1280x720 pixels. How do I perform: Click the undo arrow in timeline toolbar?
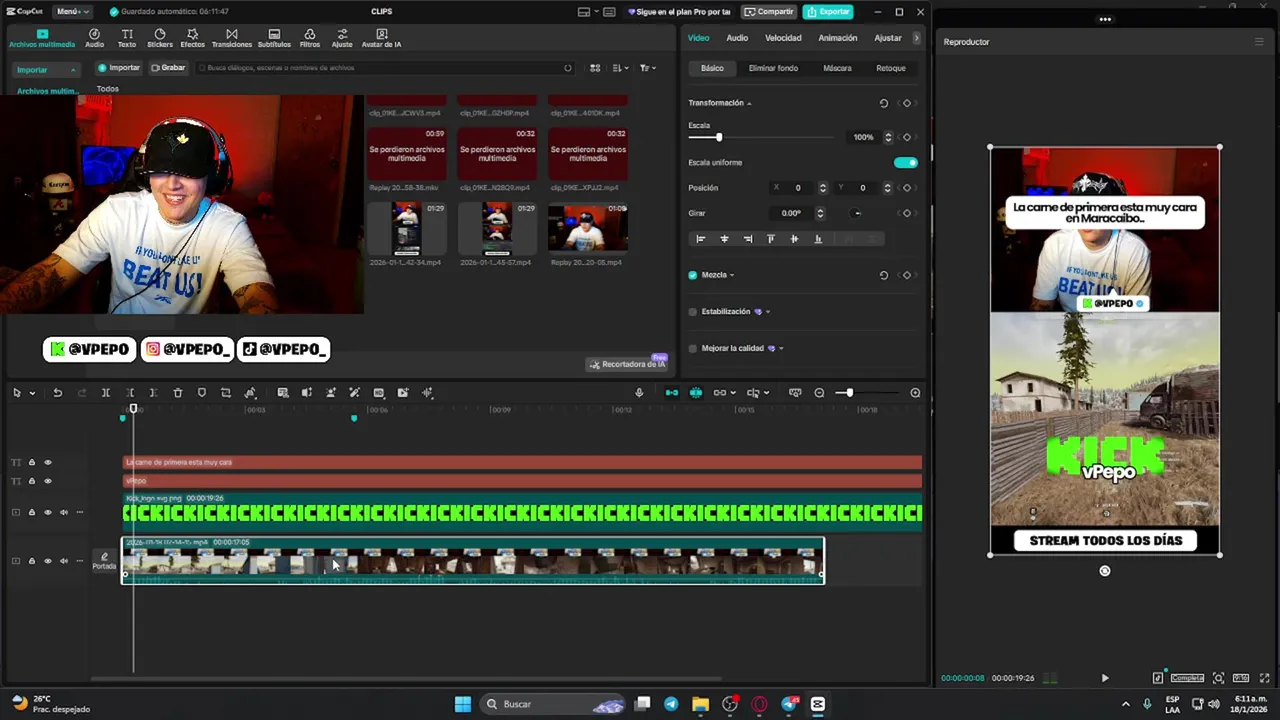(58, 393)
